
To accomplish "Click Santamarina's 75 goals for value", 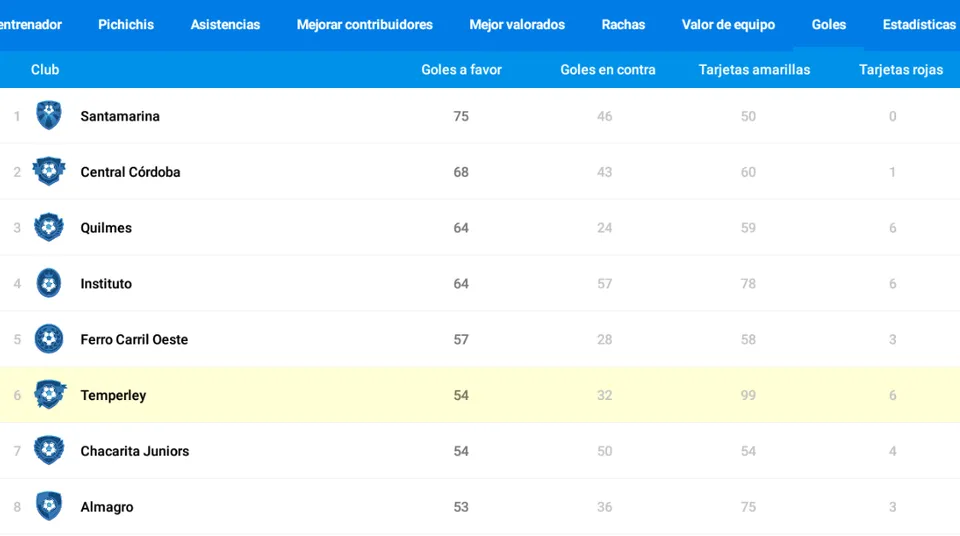I will [x=461, y=116].
